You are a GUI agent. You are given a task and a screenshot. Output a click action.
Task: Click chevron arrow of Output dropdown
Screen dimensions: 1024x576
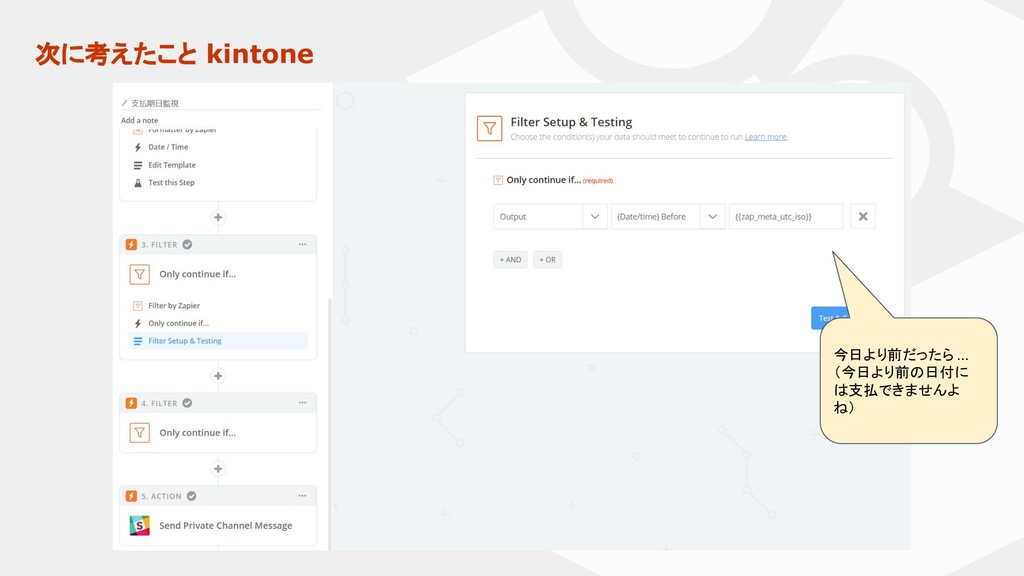[x=595, y=217]
